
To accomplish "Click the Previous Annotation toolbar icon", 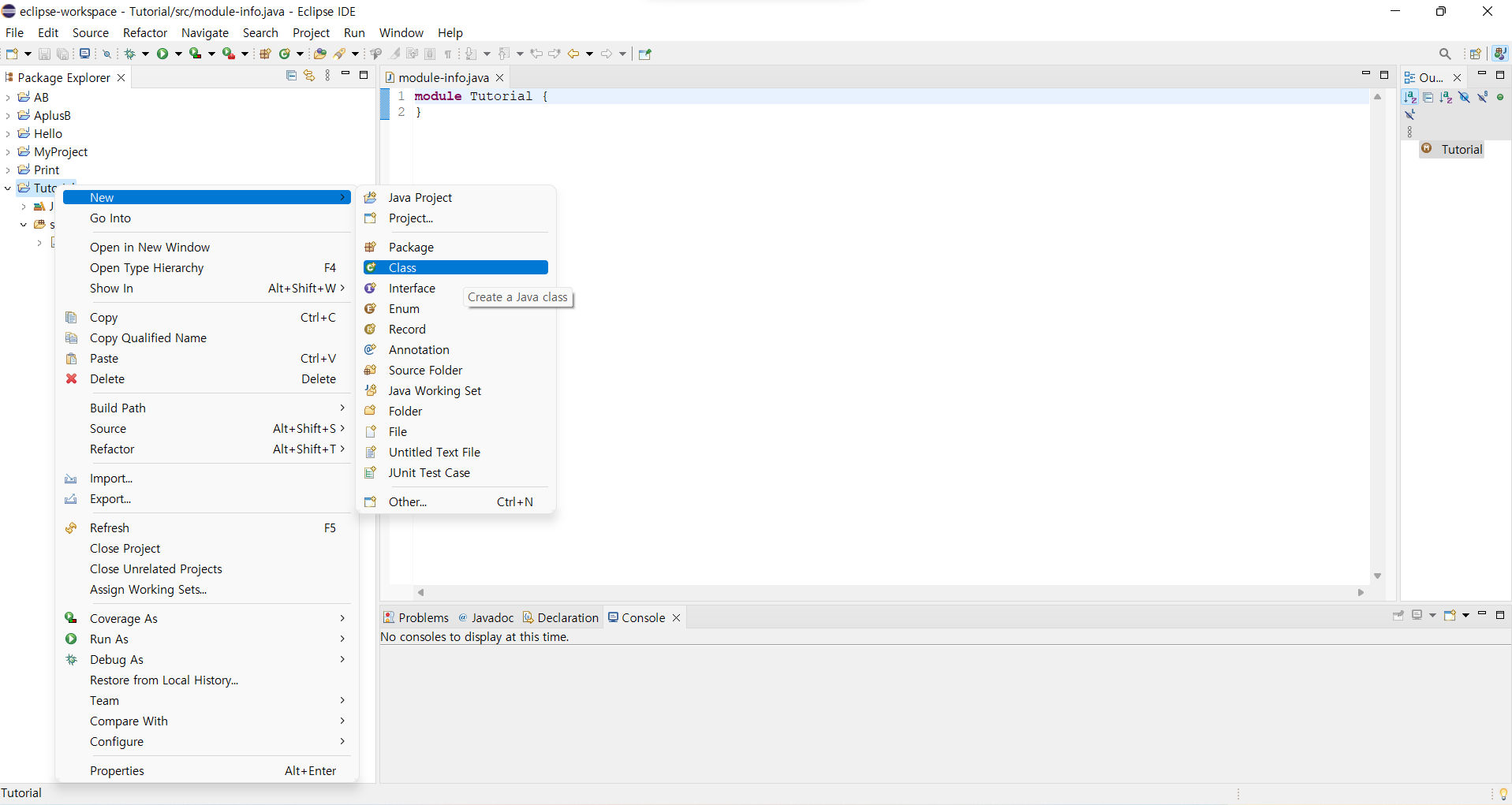I will point(505,54).
